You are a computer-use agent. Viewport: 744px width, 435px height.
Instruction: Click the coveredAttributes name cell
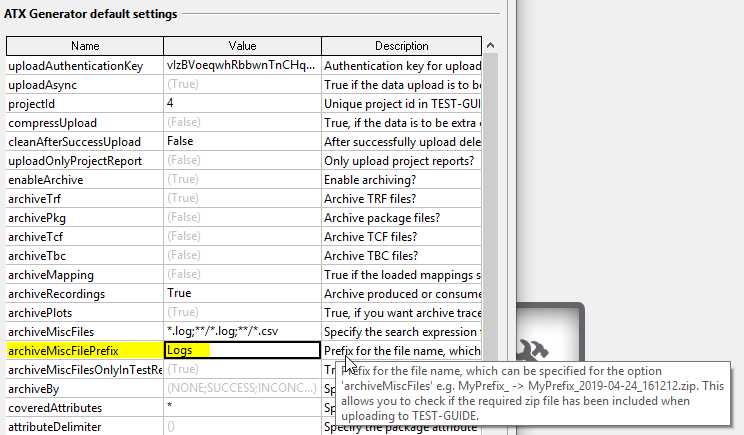[85, 407]
